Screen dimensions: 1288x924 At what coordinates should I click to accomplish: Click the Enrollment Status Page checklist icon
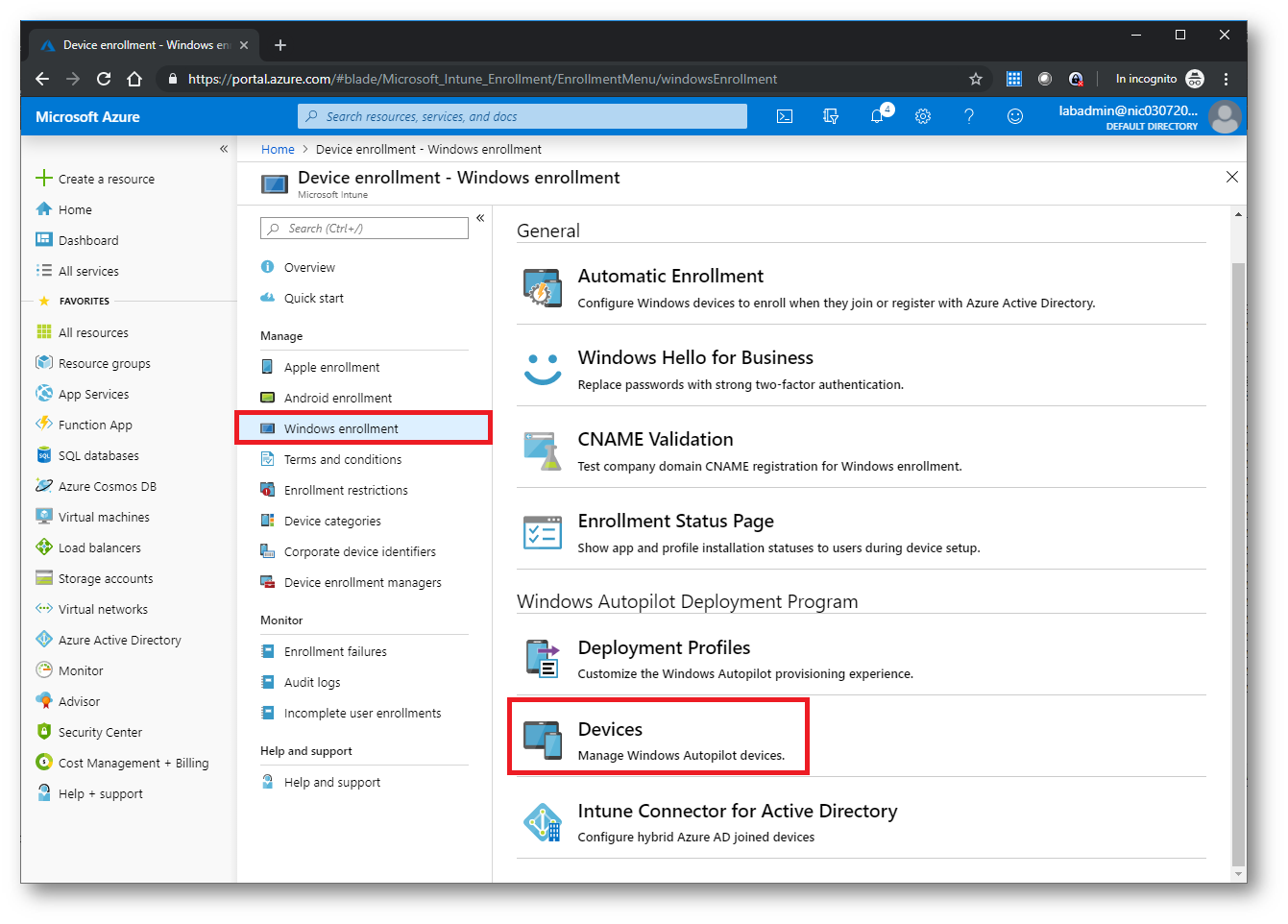543,532
